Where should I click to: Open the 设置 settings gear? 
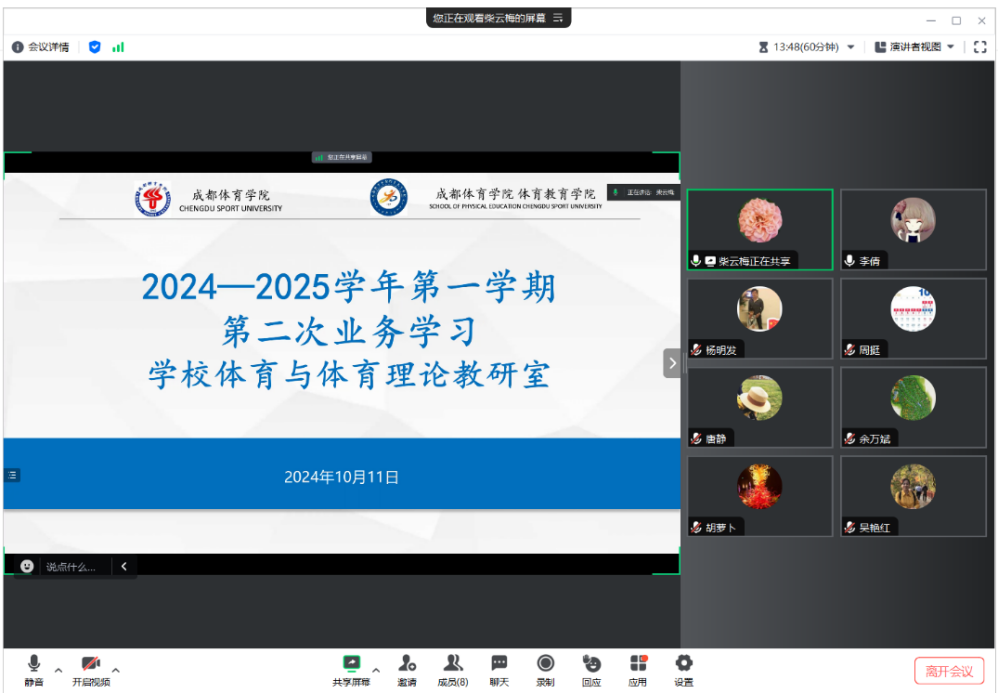tap(684, 668)
